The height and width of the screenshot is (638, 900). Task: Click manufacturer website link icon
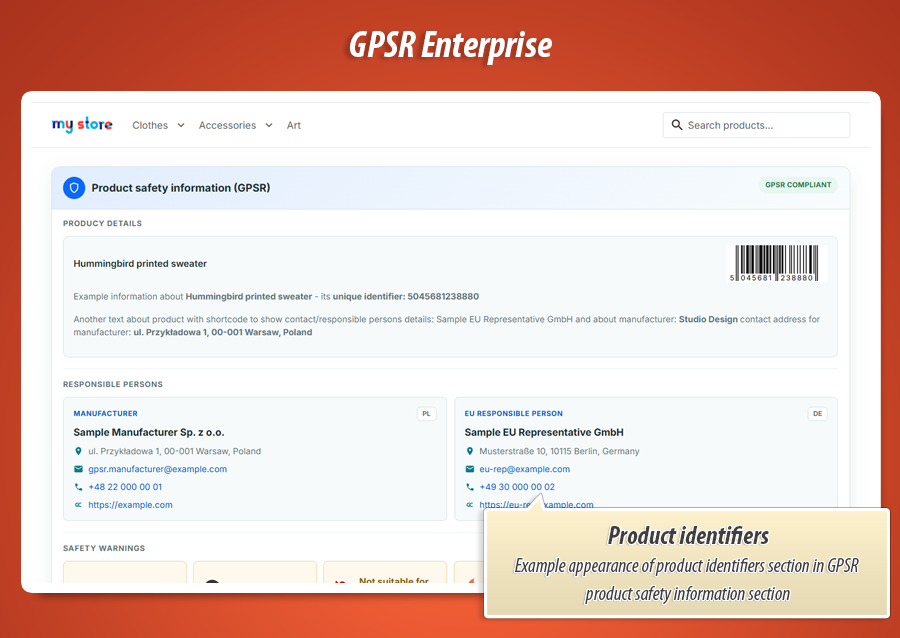tap(79, 505)
